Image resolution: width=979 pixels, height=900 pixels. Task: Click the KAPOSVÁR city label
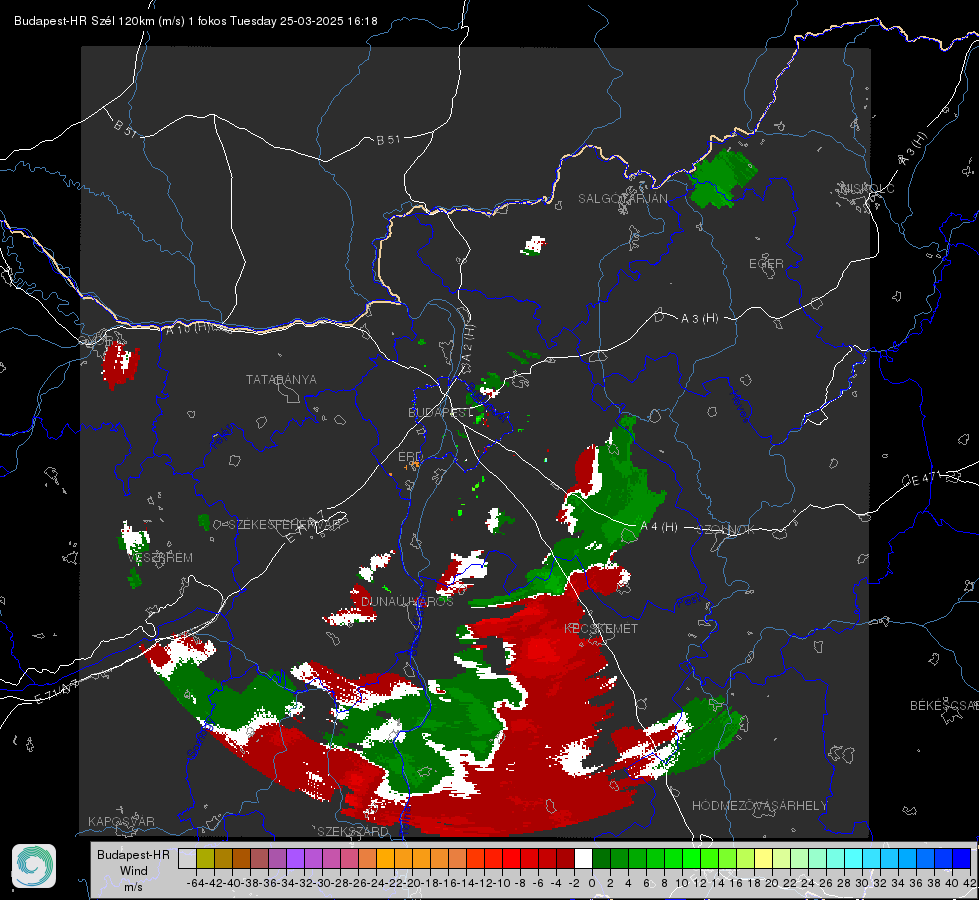[x=121, y=821]
